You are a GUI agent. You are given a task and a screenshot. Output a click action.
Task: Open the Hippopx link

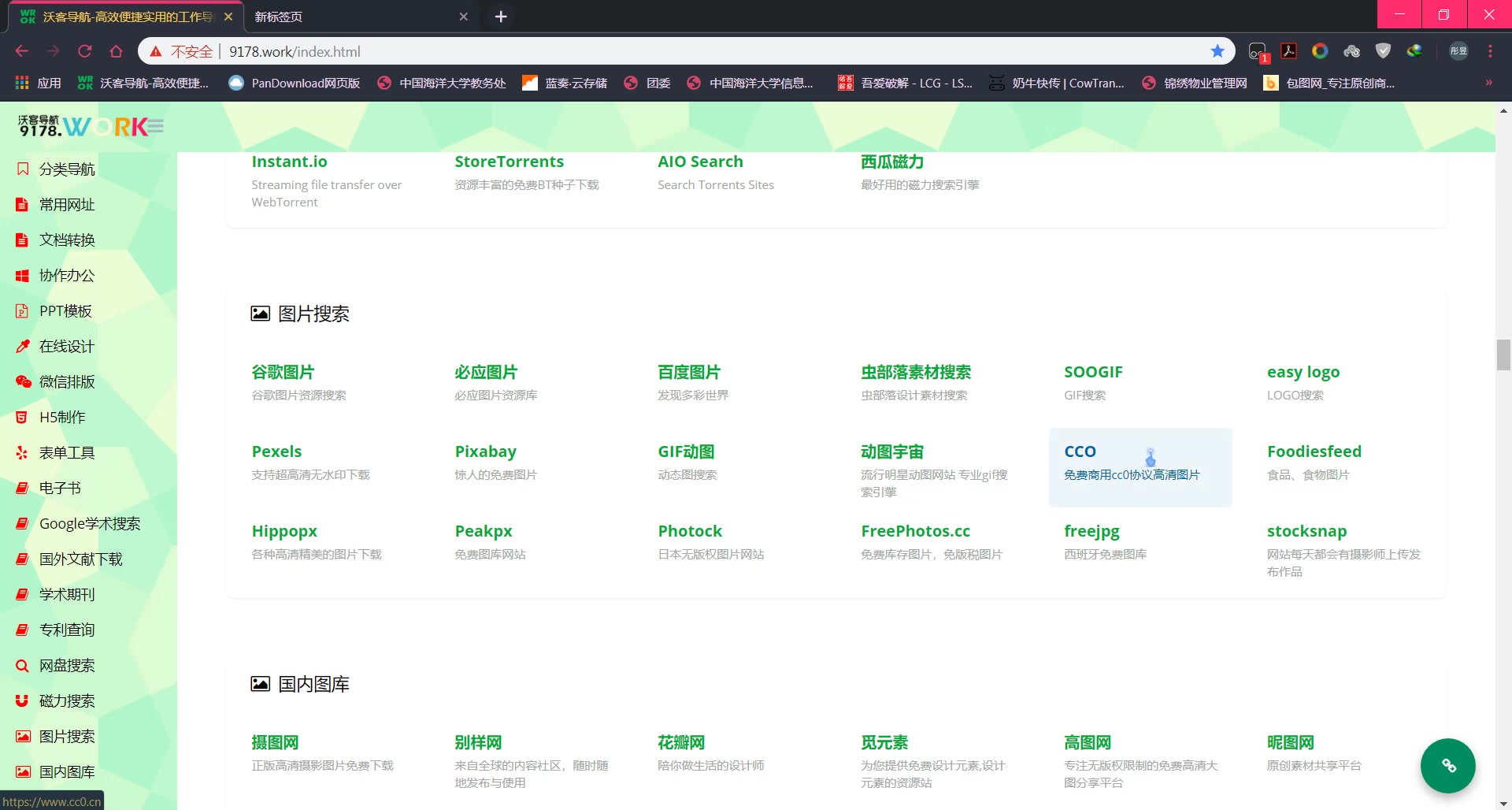(x=284, y=531)
